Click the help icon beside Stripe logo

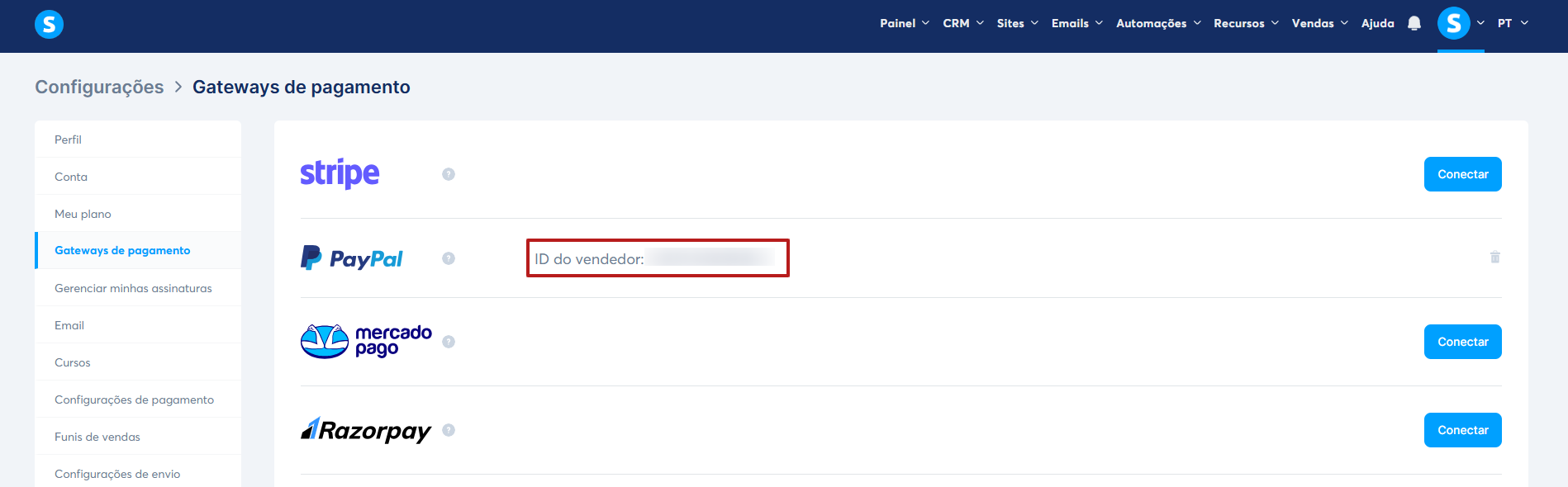click(449, 174)
